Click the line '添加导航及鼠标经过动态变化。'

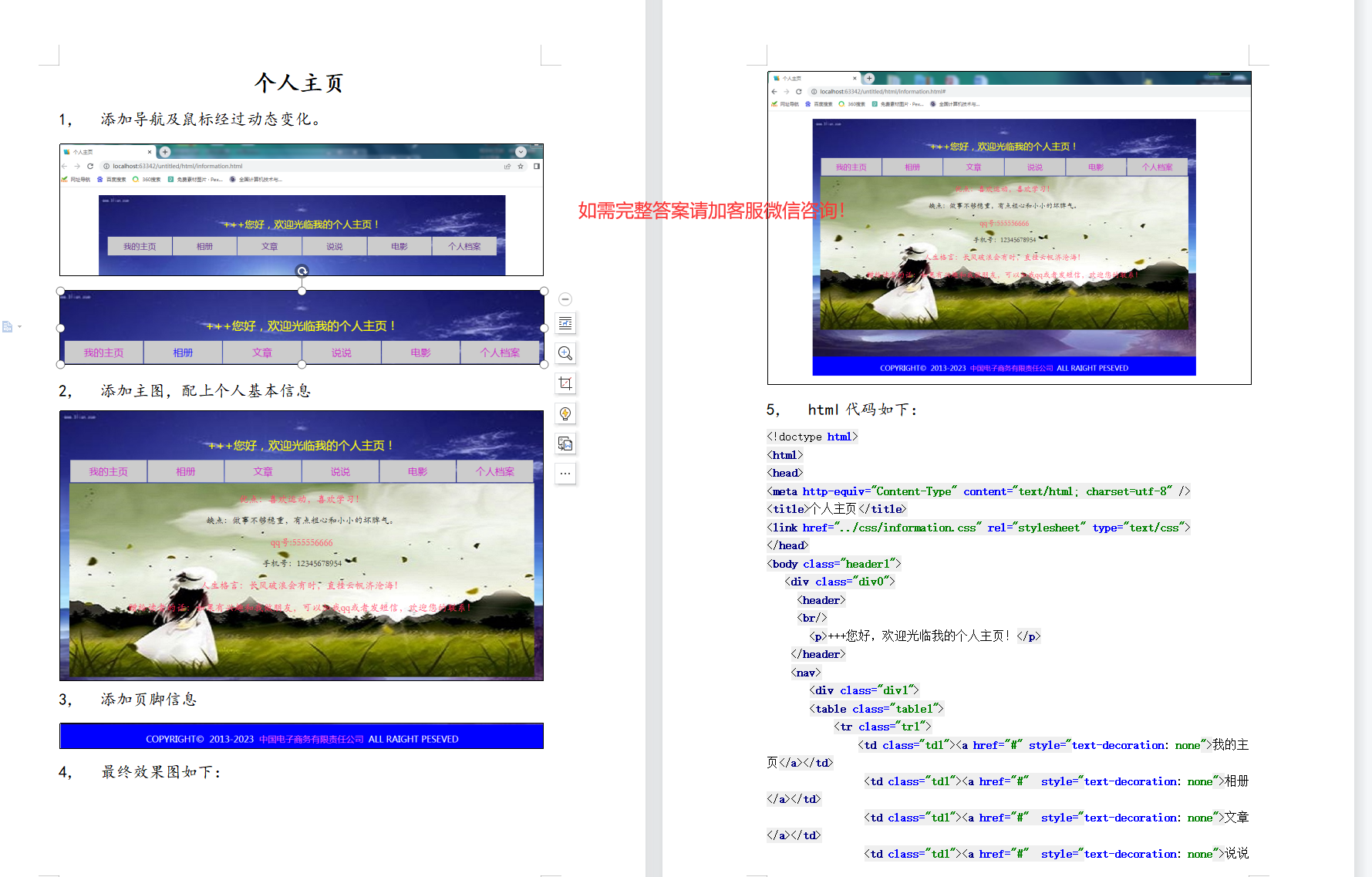212,119
